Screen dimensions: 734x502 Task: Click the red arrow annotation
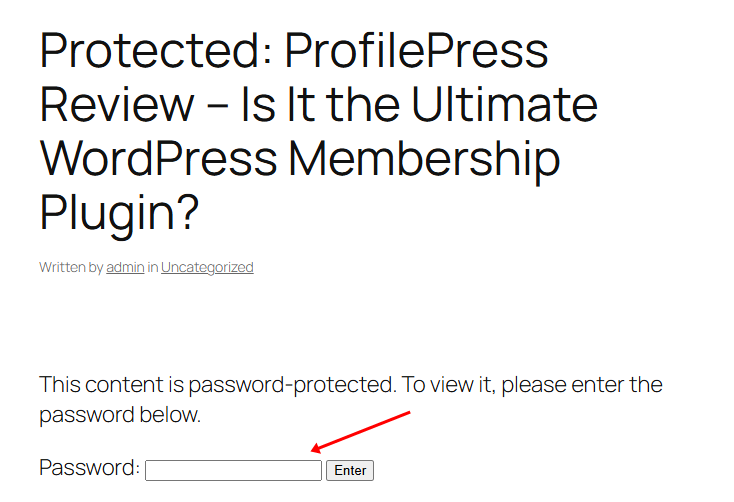click(x=360, y=431)
